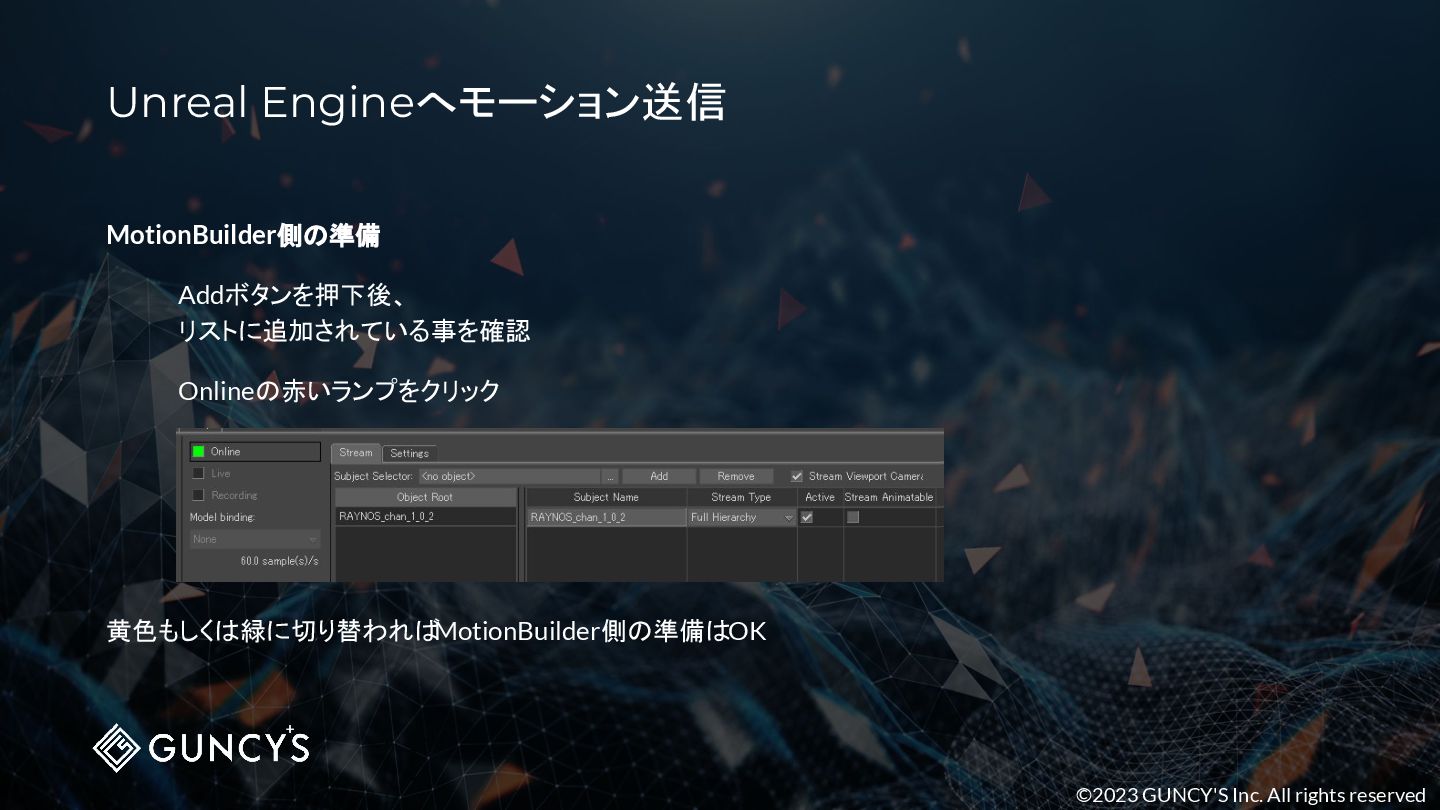Screen dimensions: 1440x810
Task: Open the Model binding None dropdown
Action: coord(255,539)
